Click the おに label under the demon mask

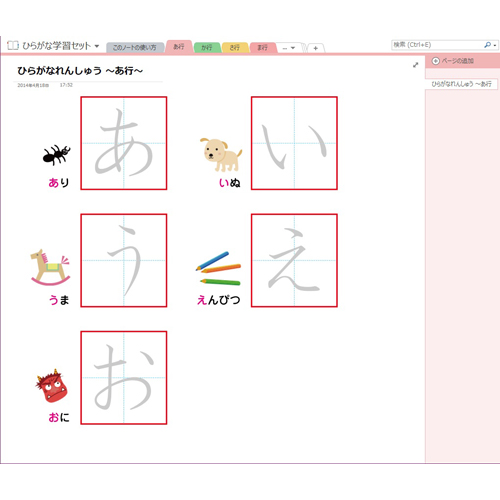[59, 417]
